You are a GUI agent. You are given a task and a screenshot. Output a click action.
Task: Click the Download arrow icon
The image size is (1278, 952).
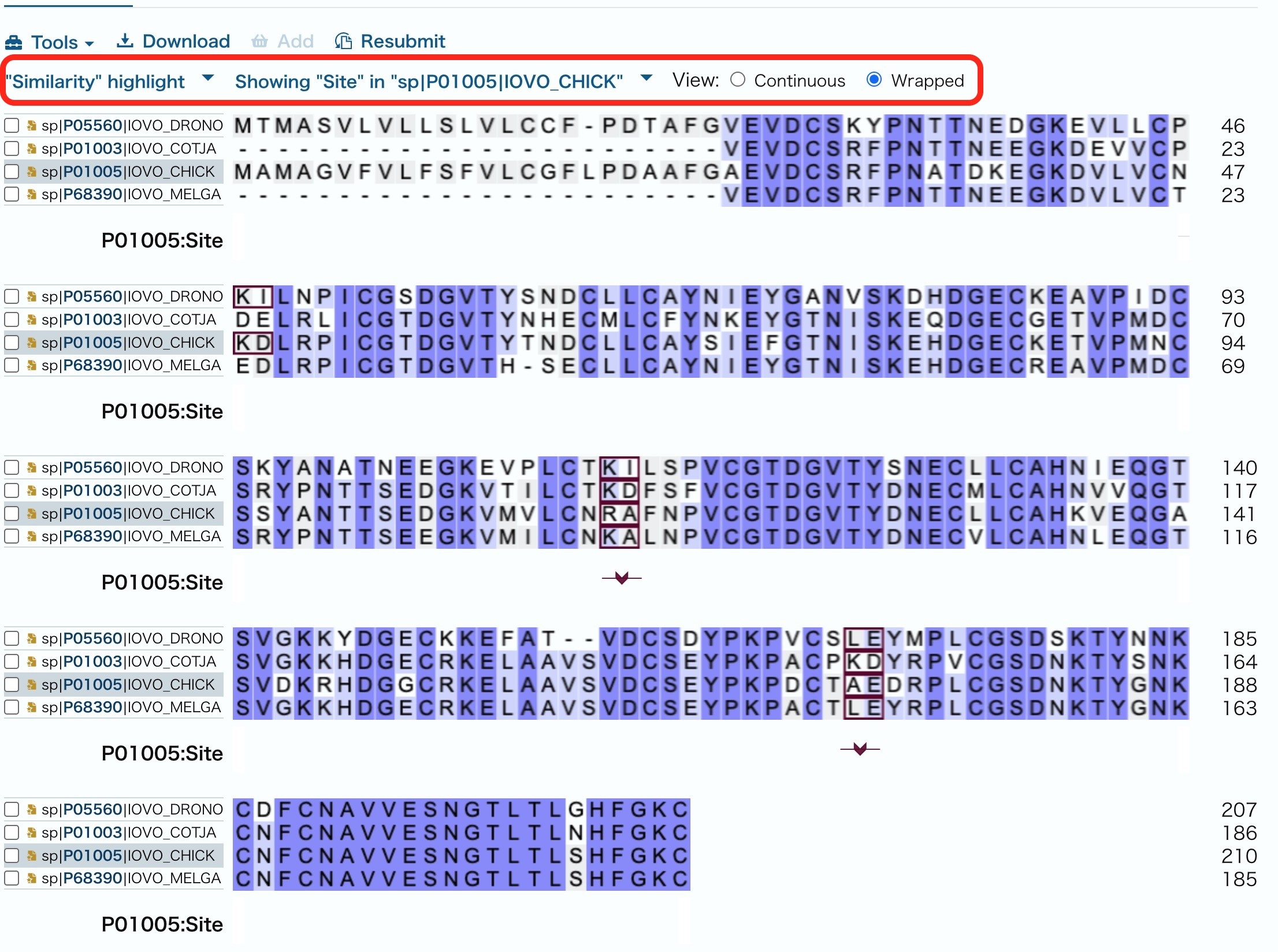pyautogui.click(x=125, y=40)
